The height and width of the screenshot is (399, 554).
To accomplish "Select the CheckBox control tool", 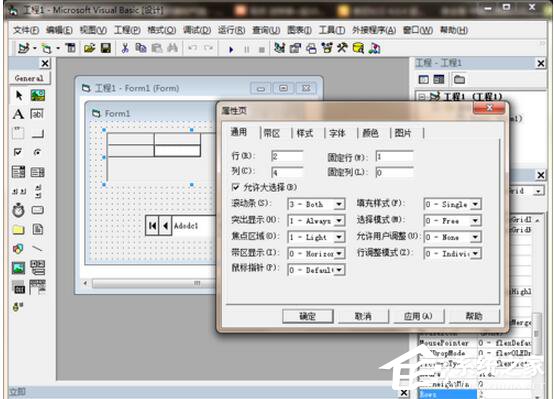I will [x=18, y=152].
